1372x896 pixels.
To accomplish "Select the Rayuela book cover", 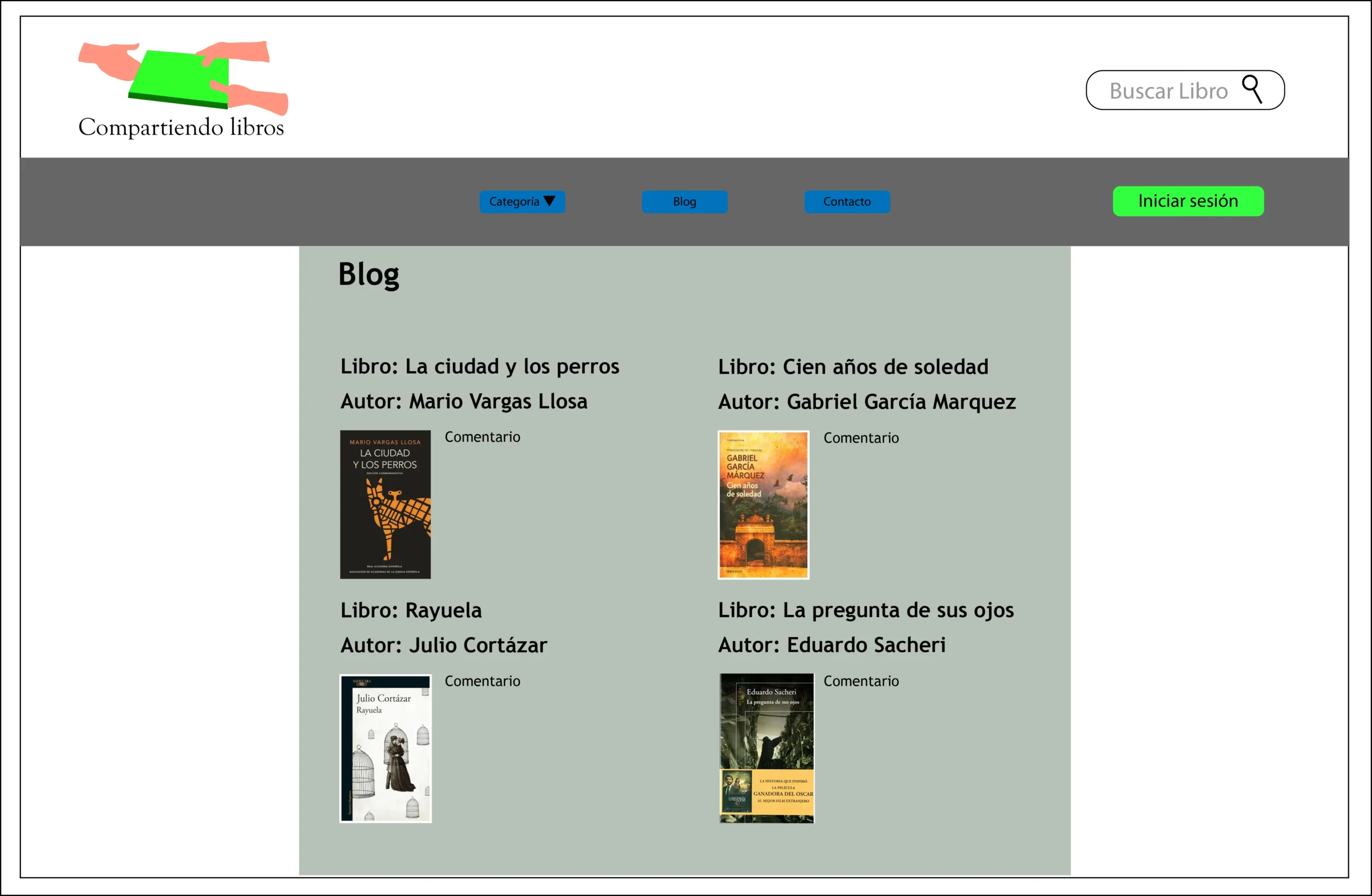I will click(385, 748).
